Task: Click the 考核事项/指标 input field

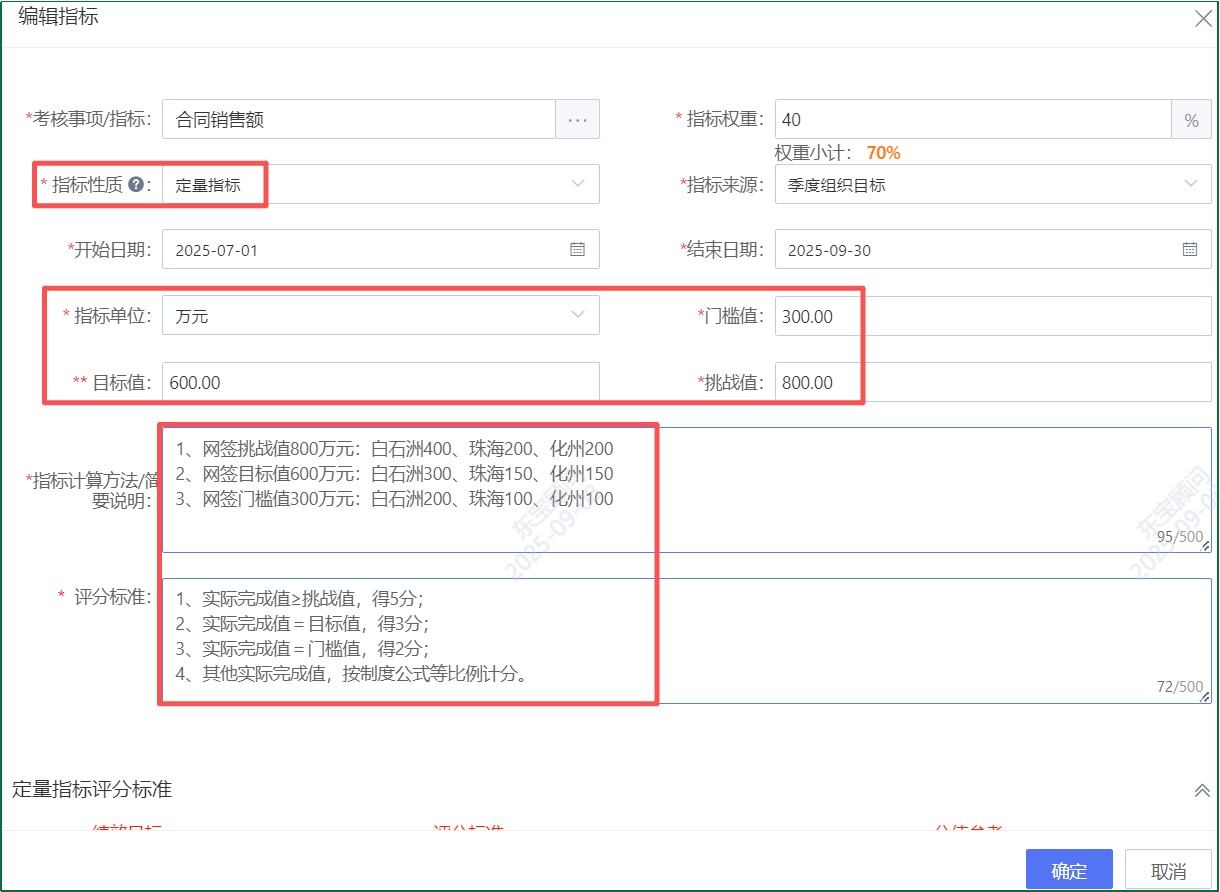Action: 358,119
